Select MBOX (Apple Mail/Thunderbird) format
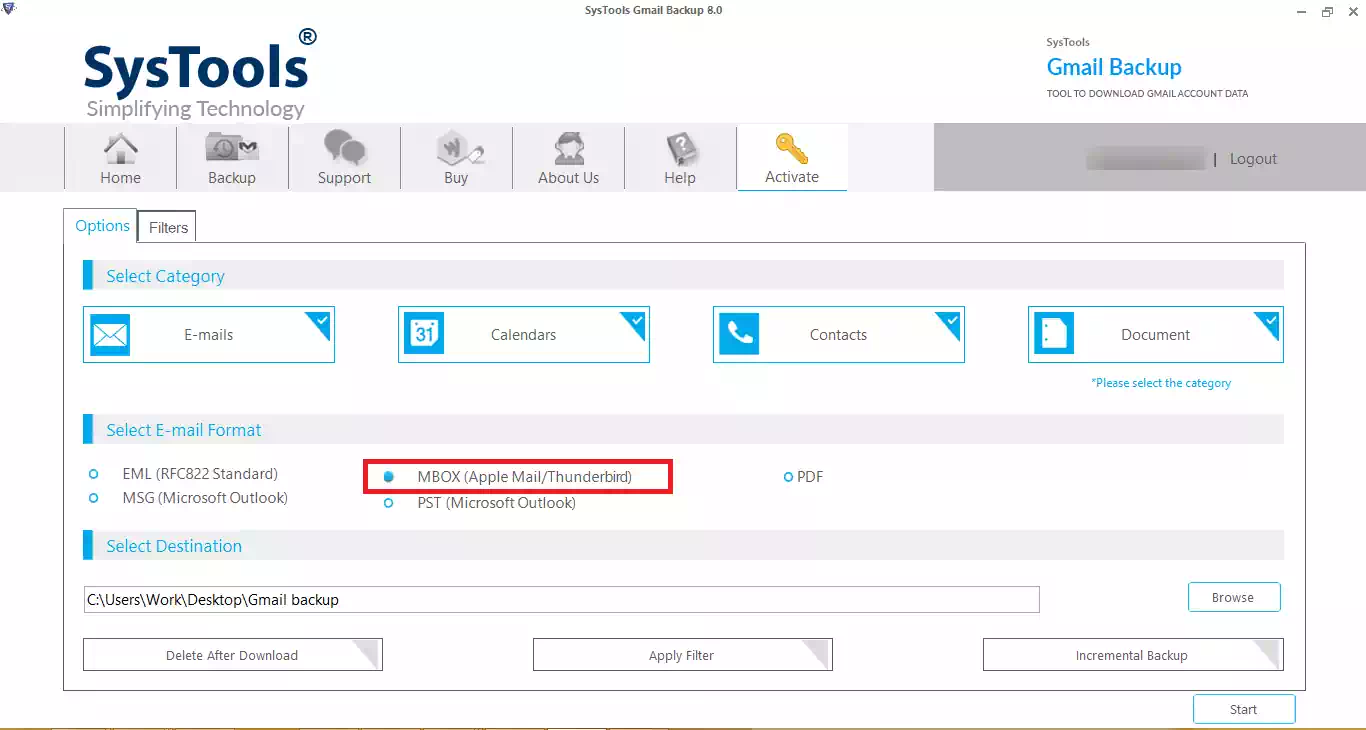 point(389,477)
